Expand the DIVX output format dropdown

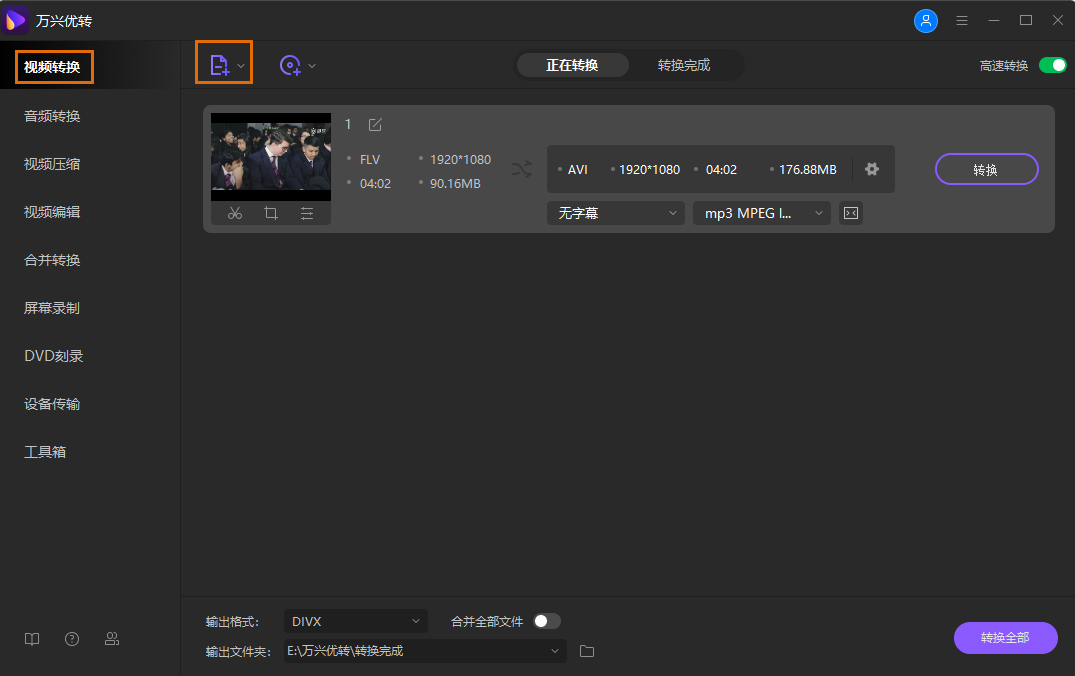(355, 620)
